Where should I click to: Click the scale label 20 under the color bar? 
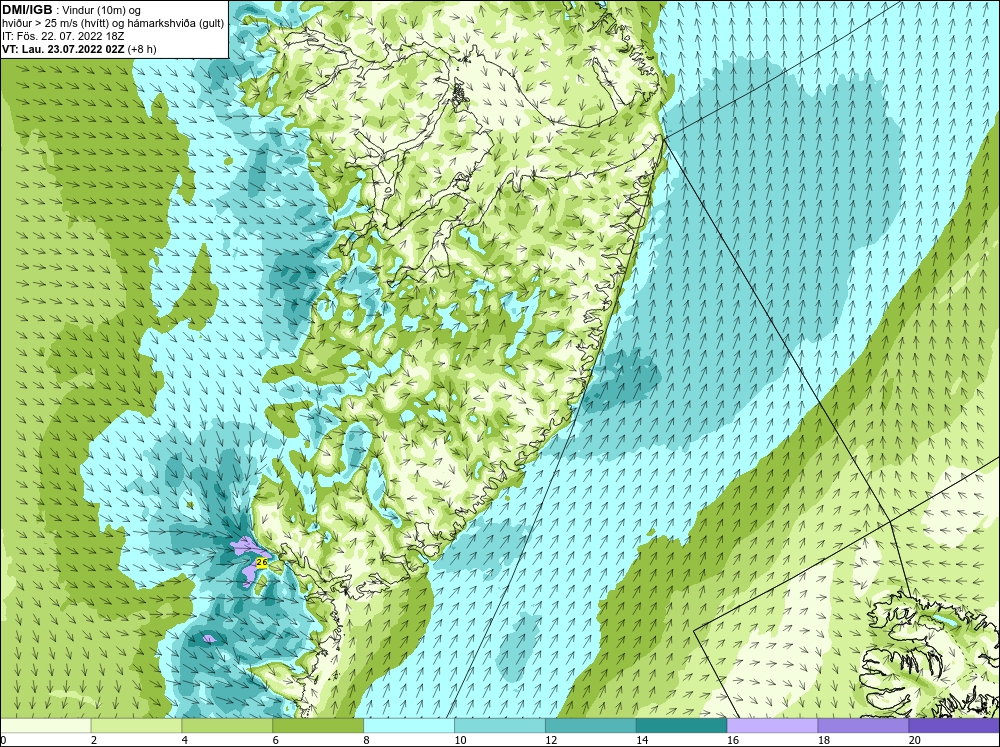(914, 740)
